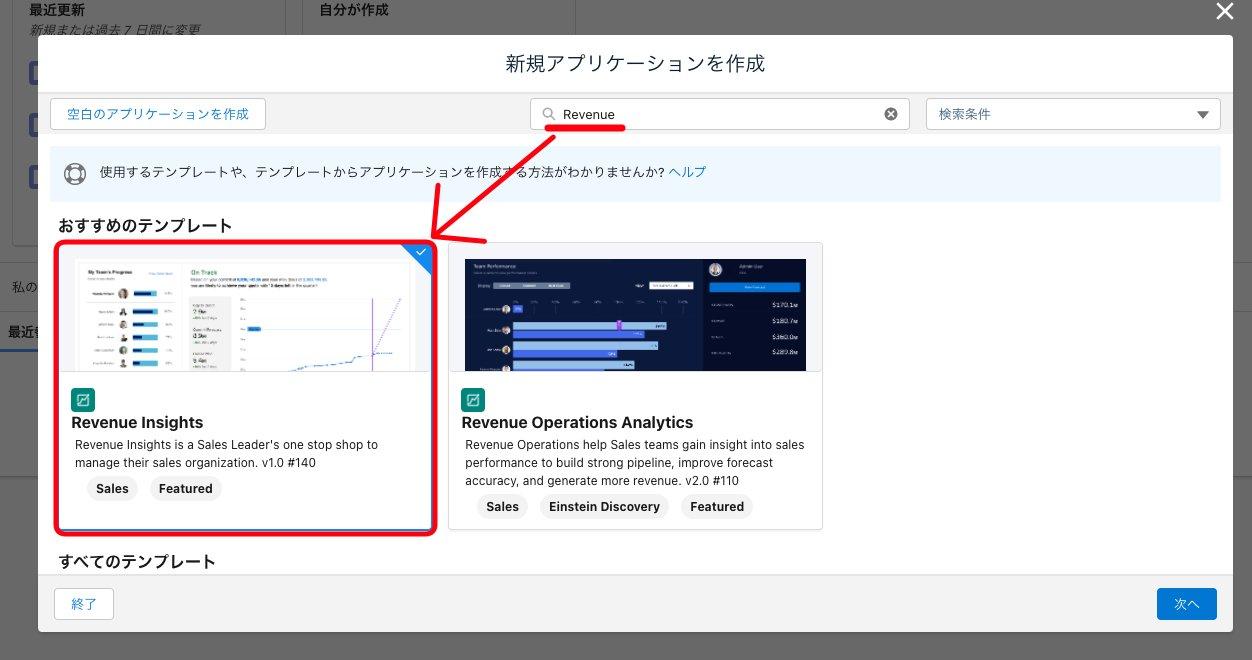Click 自分が作成 in the background page
This screenshot has width=1252, height=660.
pyautogui.click(x=354, y=10)
